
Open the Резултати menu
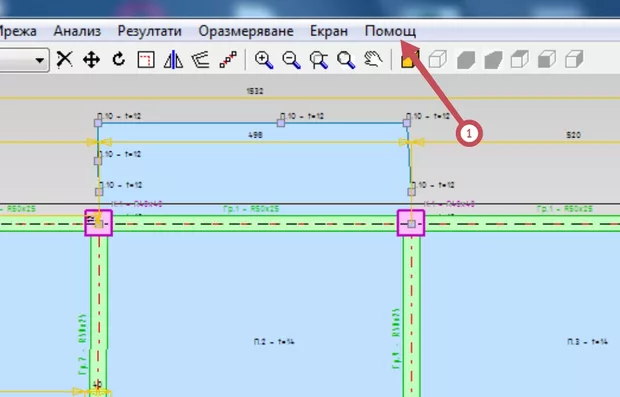[x=149, y=31]
